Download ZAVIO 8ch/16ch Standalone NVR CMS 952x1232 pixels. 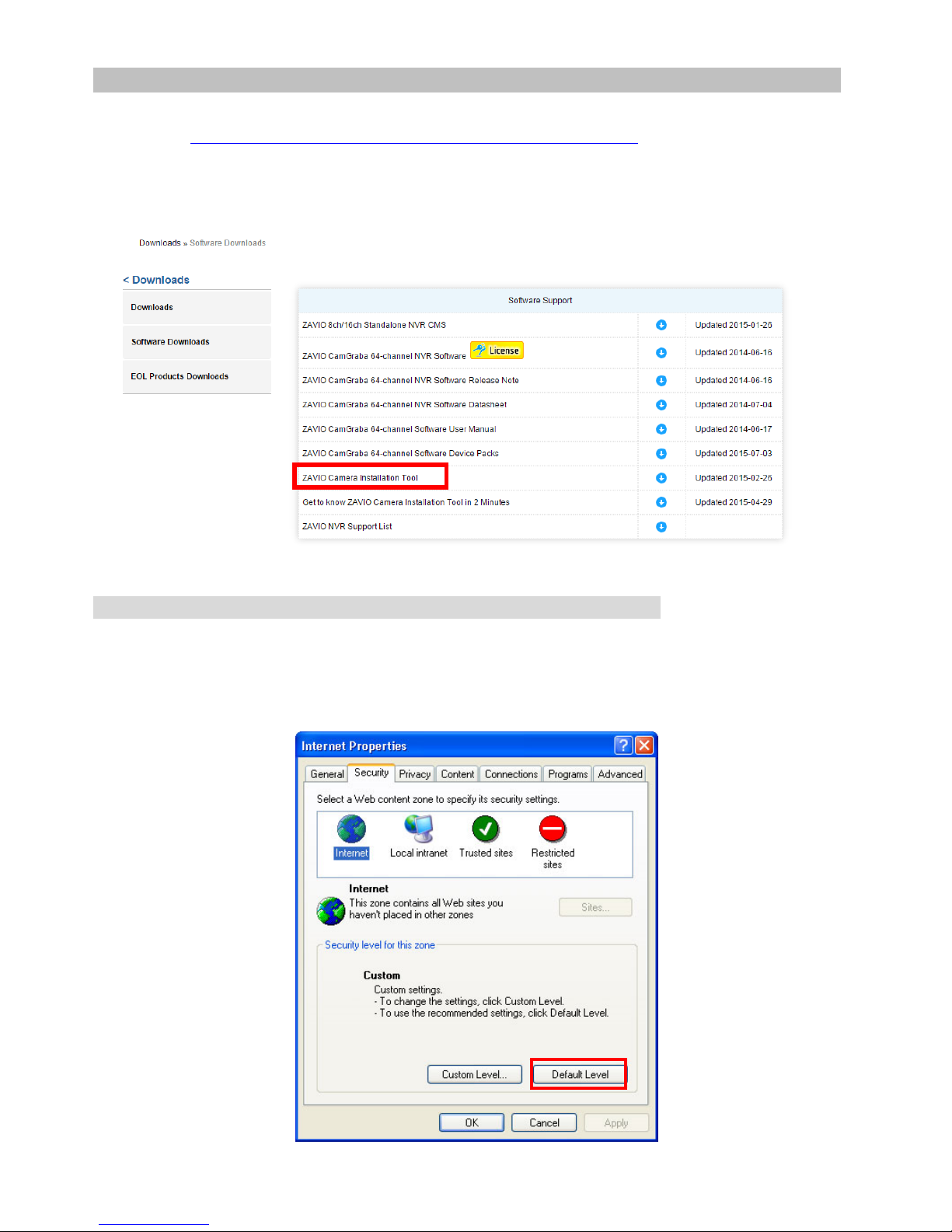point(661,325)
